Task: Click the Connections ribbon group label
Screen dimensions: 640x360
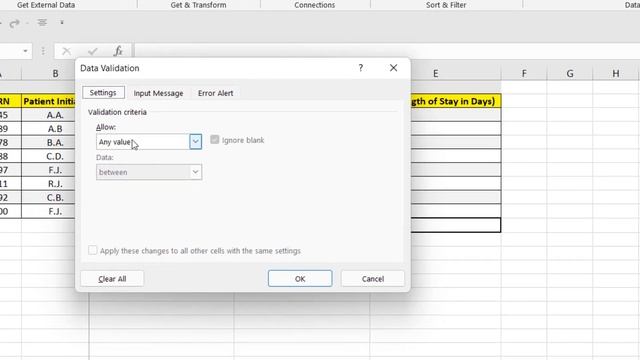Action: [315, 5]
